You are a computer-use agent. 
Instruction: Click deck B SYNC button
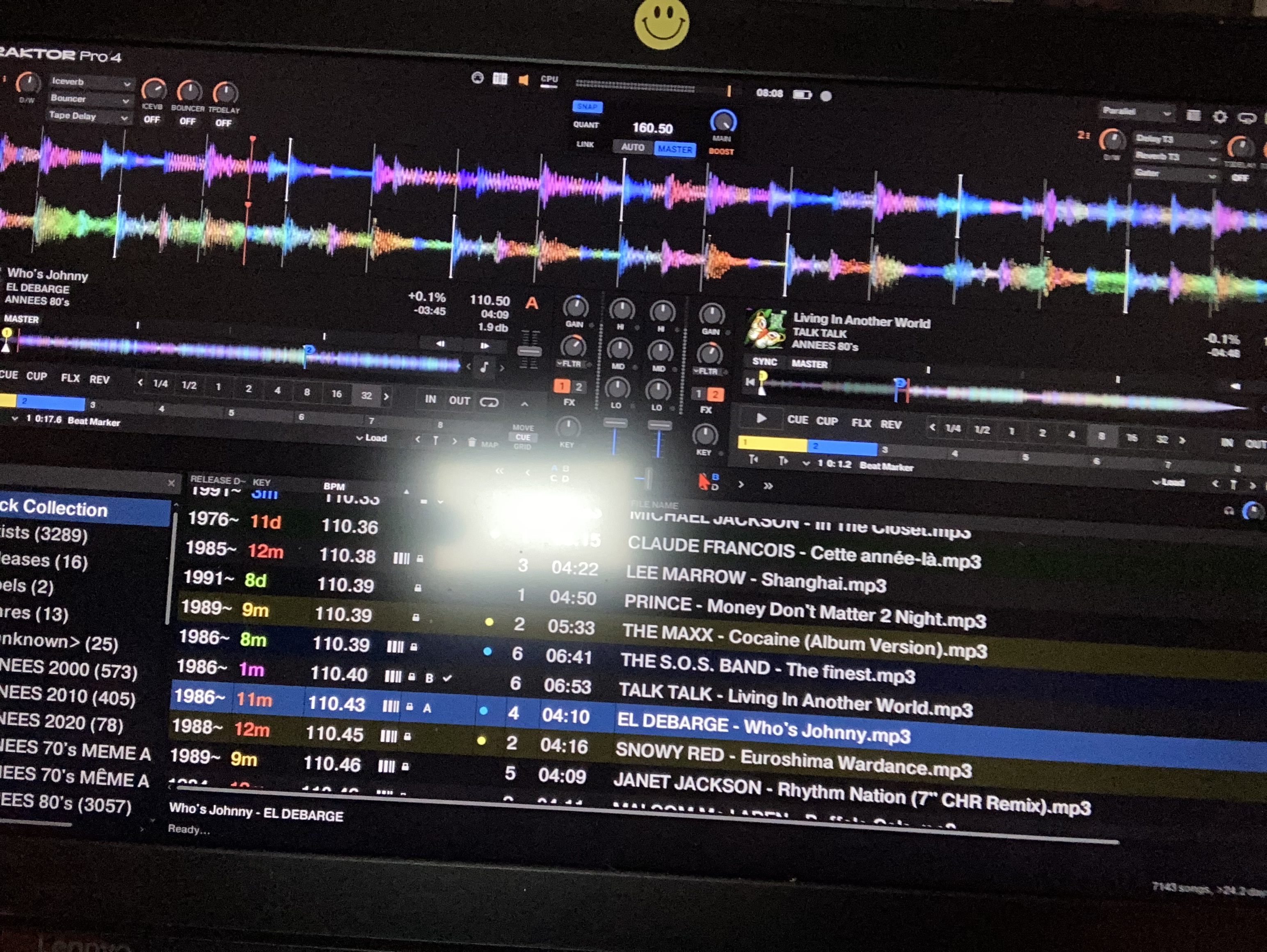point(765,362)
